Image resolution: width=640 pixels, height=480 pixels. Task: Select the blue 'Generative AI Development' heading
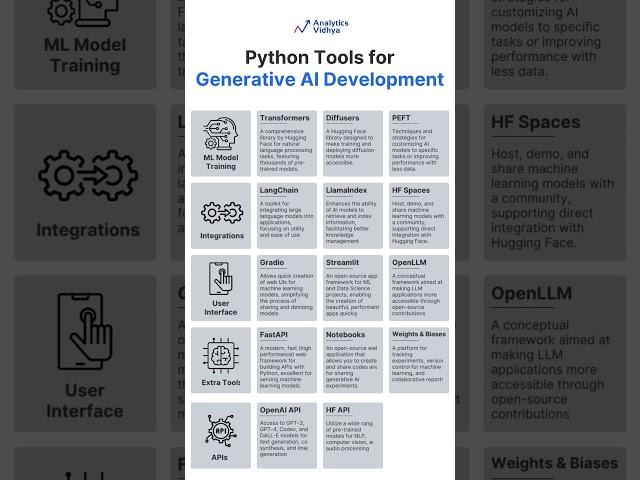point(320,79)
